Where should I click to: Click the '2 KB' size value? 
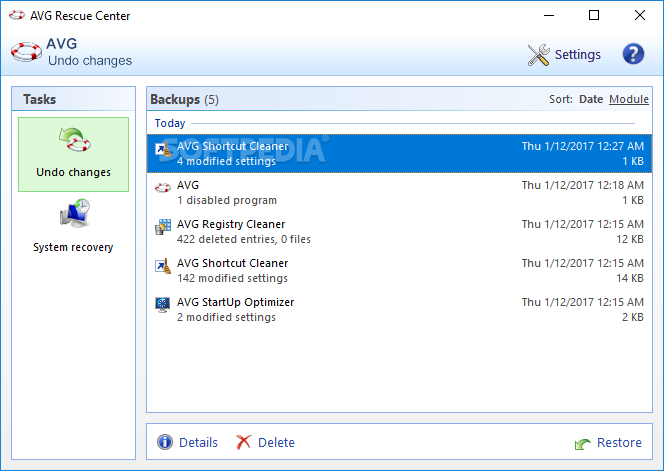click(x=633, y=317)
